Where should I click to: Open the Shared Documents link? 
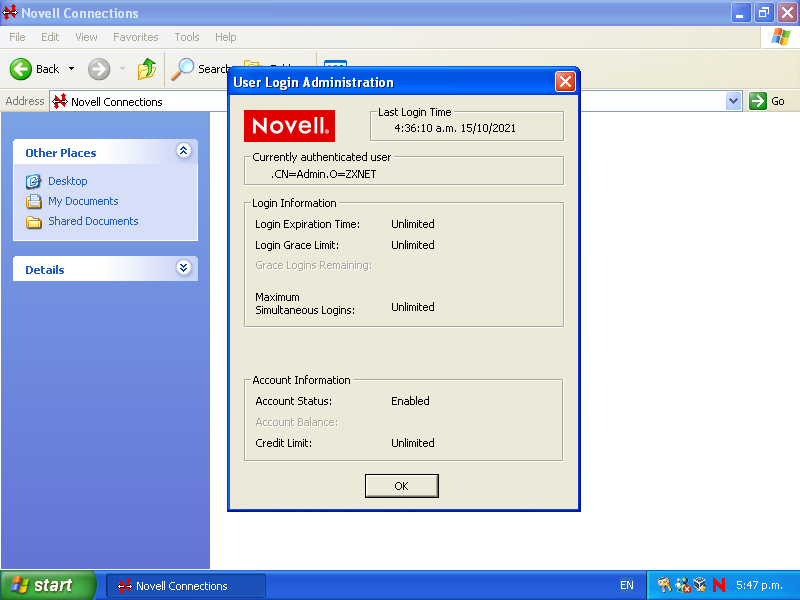coord(93,221)
